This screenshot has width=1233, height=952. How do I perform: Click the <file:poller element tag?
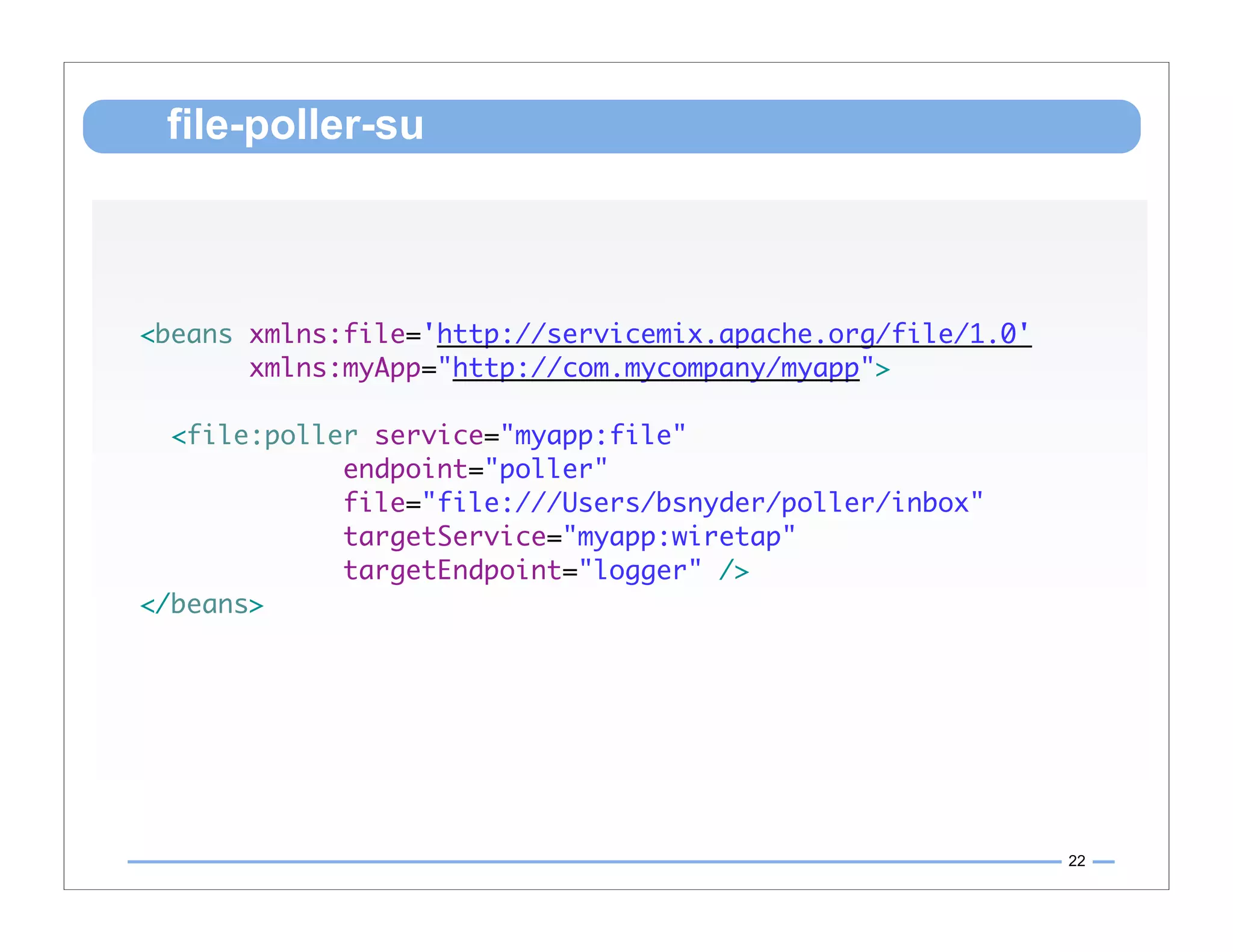265,435
